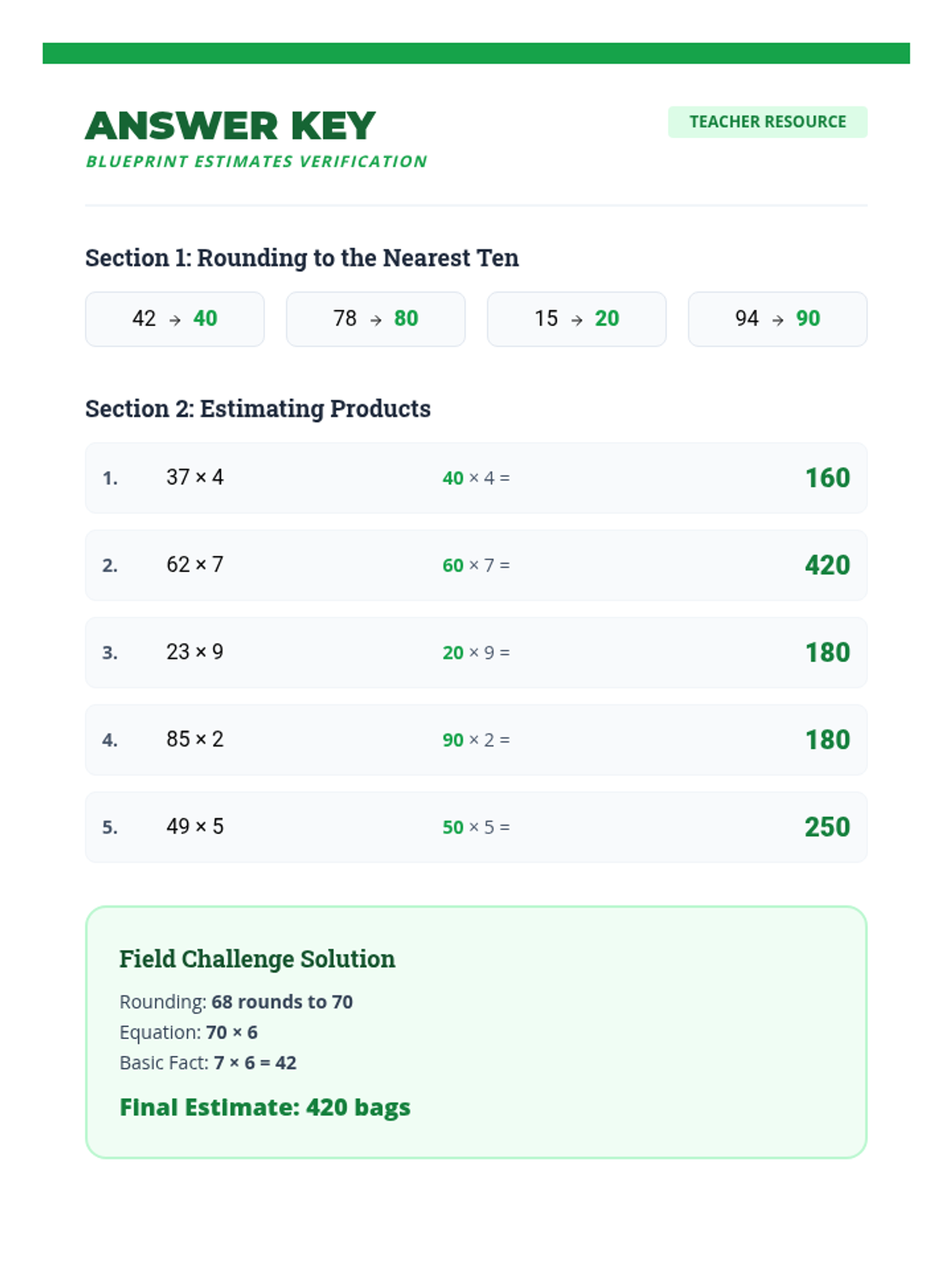Select the Section 1 Rounding heading
The image size is (952, 1270).
301,258
